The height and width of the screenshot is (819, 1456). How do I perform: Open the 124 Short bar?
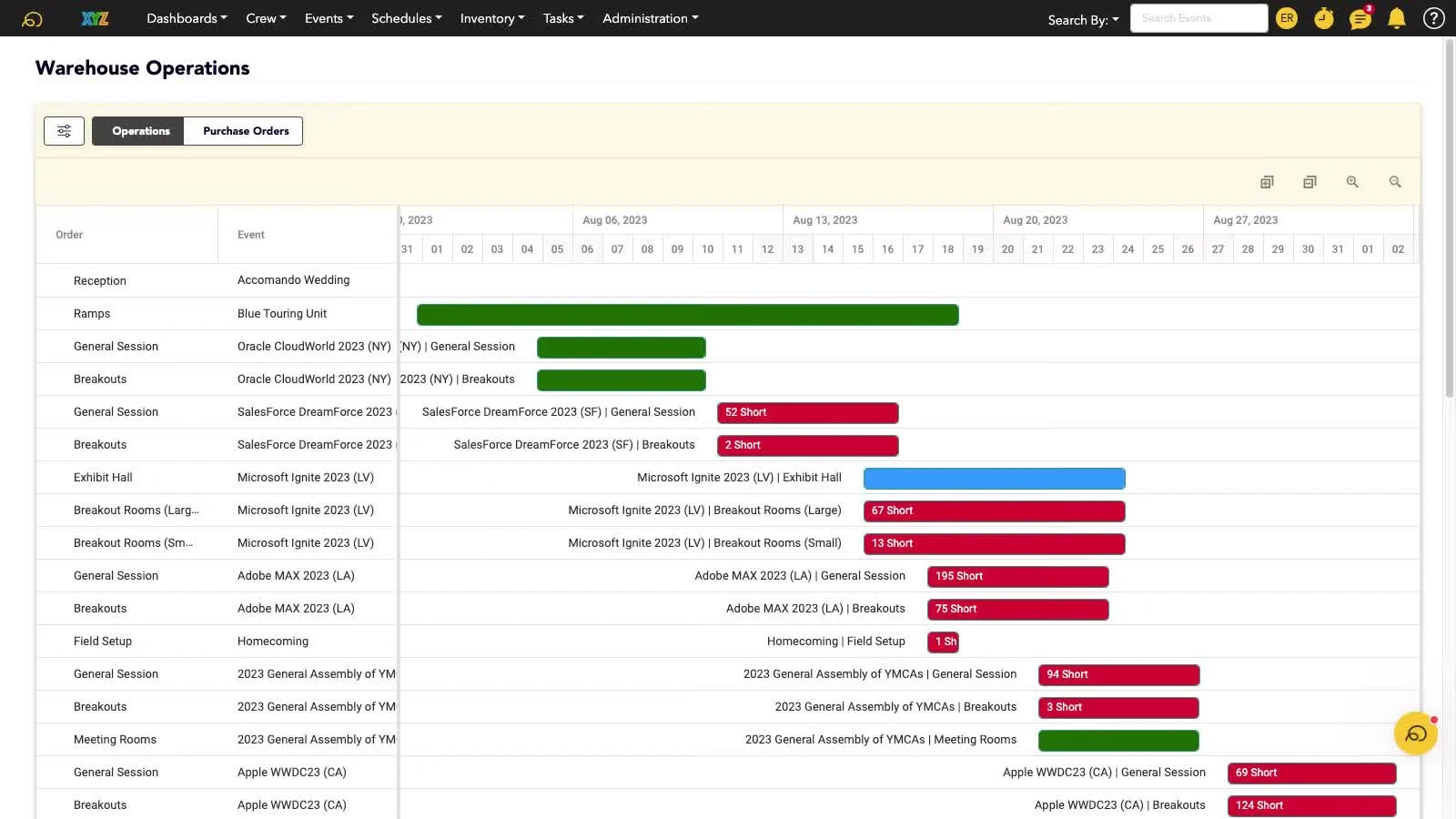(1312, 806)
